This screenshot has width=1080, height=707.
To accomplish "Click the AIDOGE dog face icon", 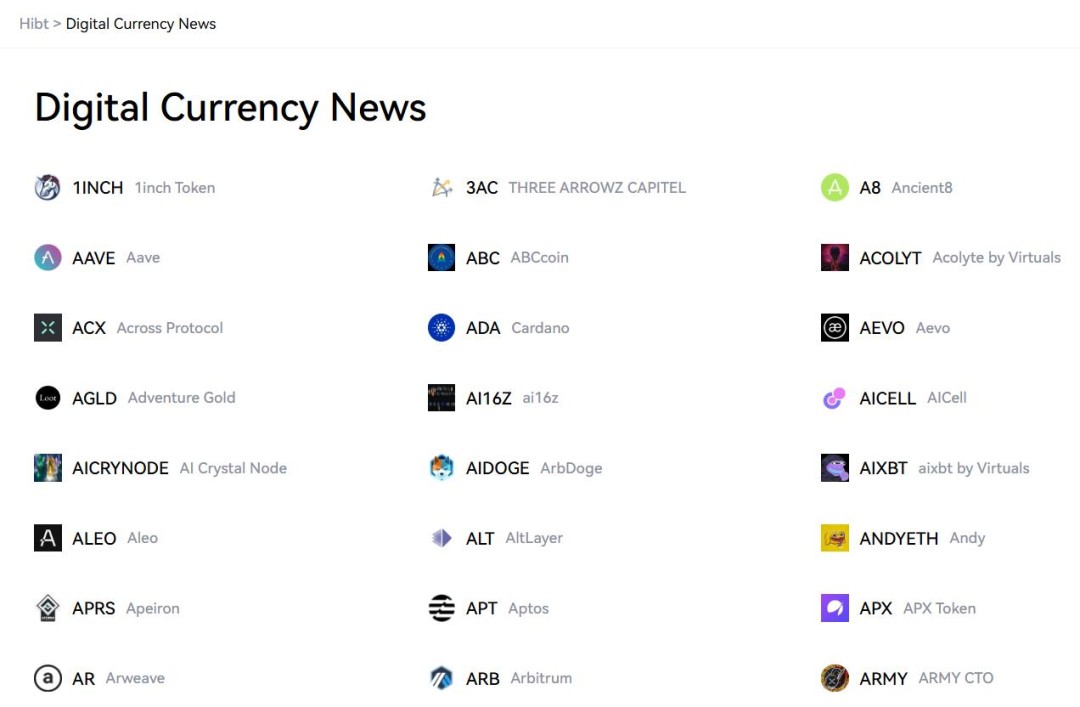I will pos(442,468).
